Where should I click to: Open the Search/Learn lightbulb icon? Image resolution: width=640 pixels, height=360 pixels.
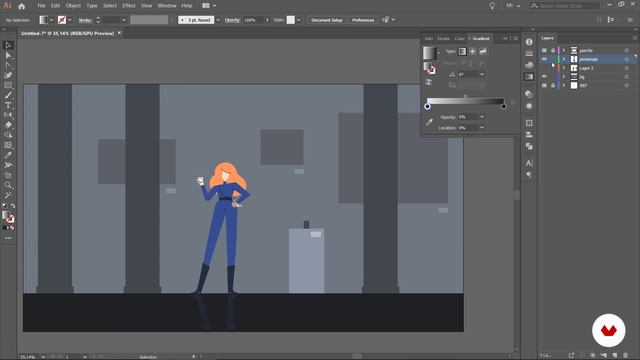click(492, 6)
